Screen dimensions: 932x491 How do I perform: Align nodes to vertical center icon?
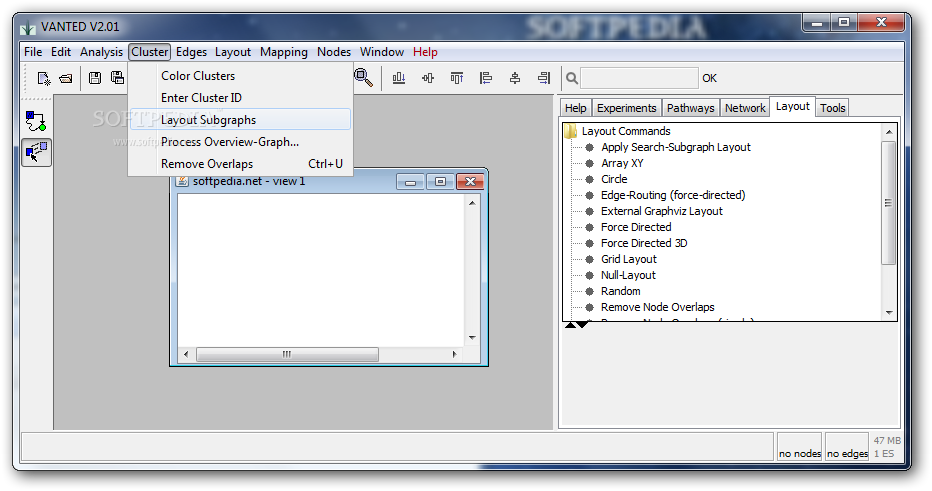[x=428, y=78]
